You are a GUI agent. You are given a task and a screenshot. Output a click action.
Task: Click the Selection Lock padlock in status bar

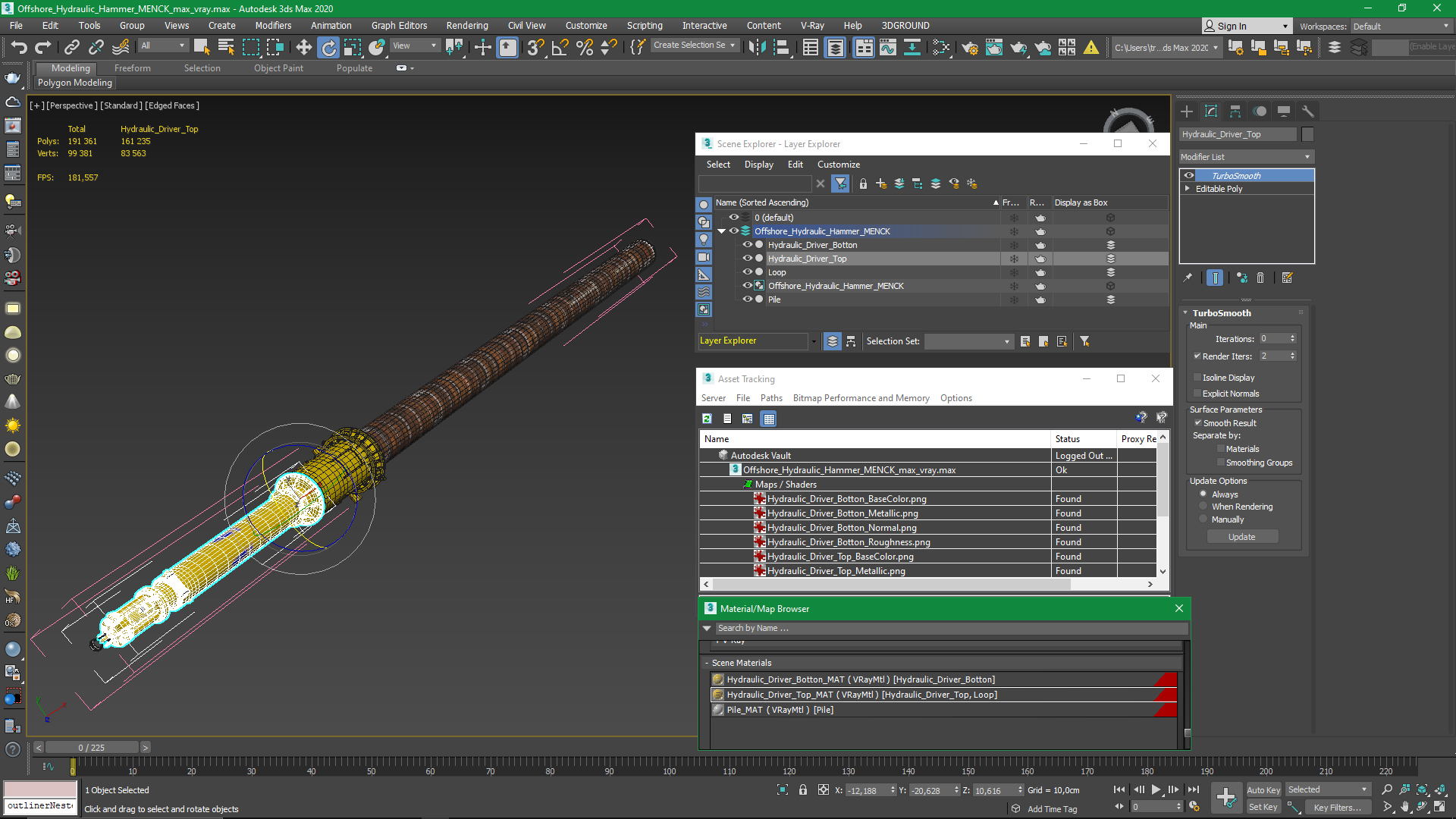(803, 790)
